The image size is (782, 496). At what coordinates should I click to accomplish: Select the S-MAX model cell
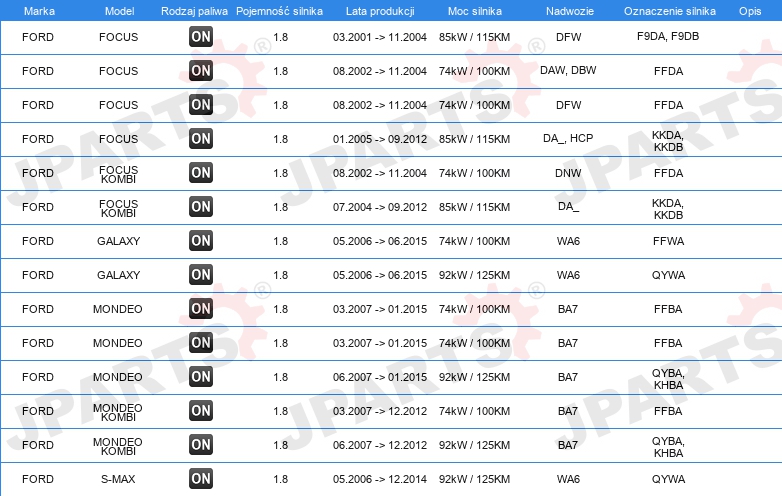coord(118,479)
